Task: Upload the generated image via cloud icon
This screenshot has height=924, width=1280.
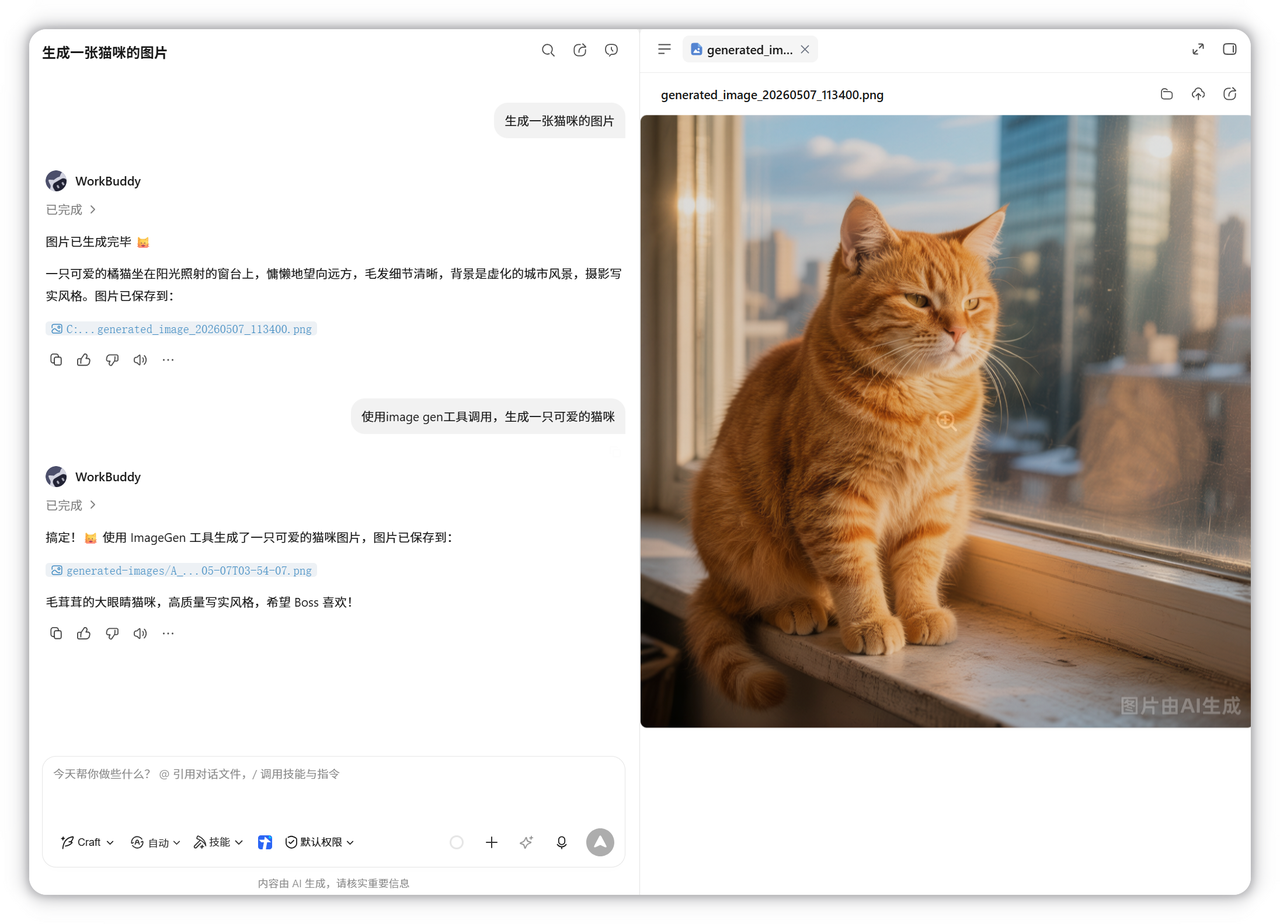Action: tap(1198, 94)
